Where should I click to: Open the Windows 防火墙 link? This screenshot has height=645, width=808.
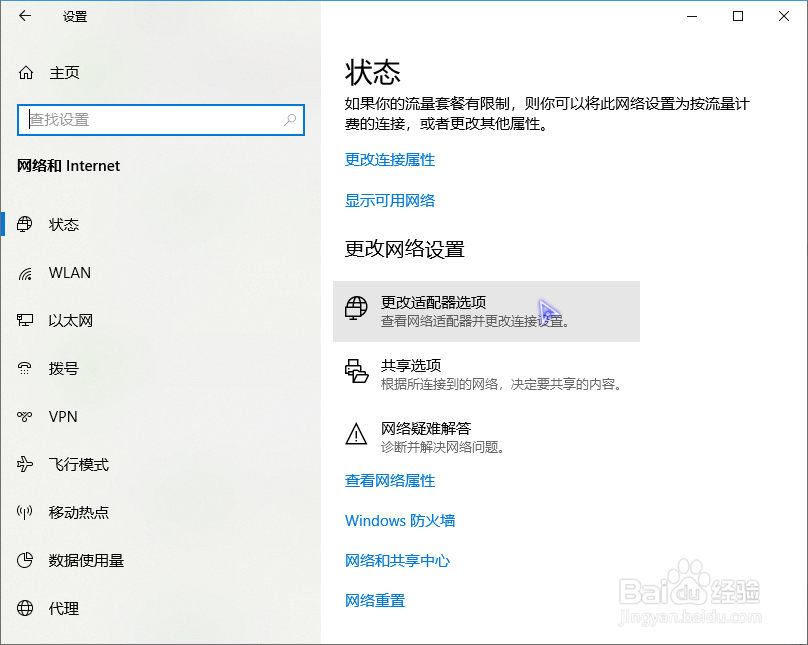pos(400,520)
